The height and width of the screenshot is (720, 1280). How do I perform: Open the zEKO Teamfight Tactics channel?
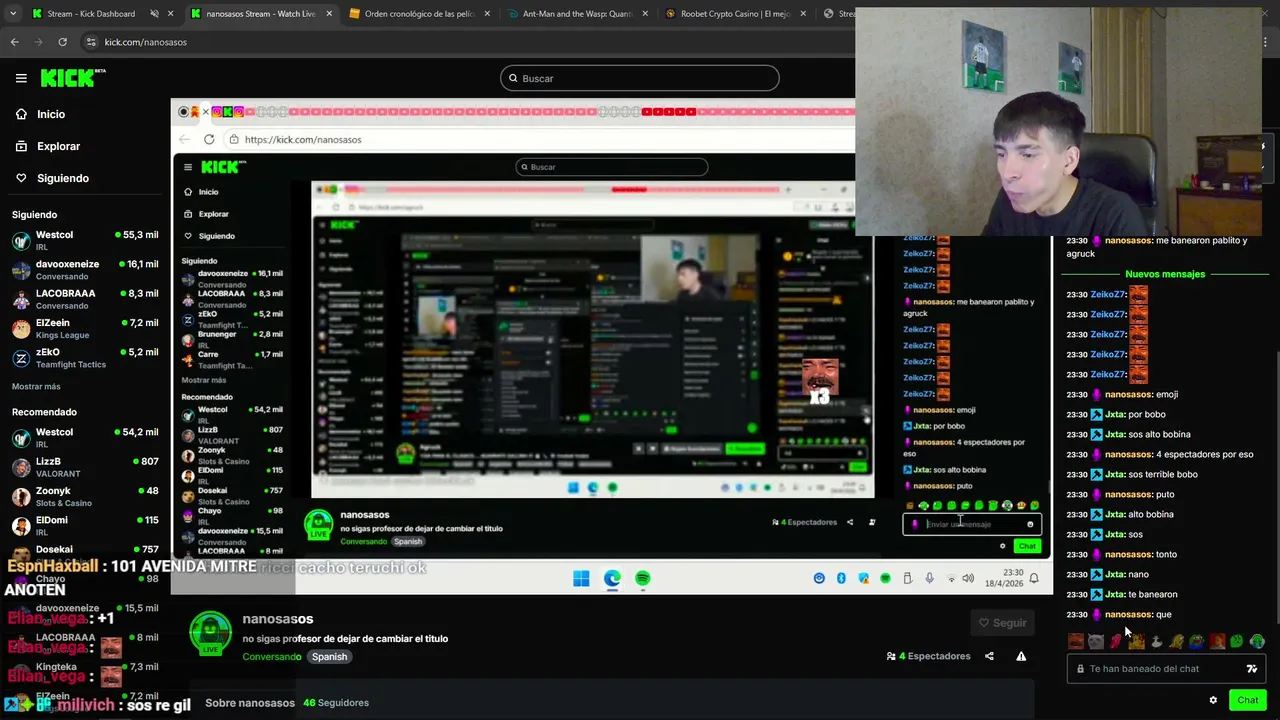pos(85,358)
